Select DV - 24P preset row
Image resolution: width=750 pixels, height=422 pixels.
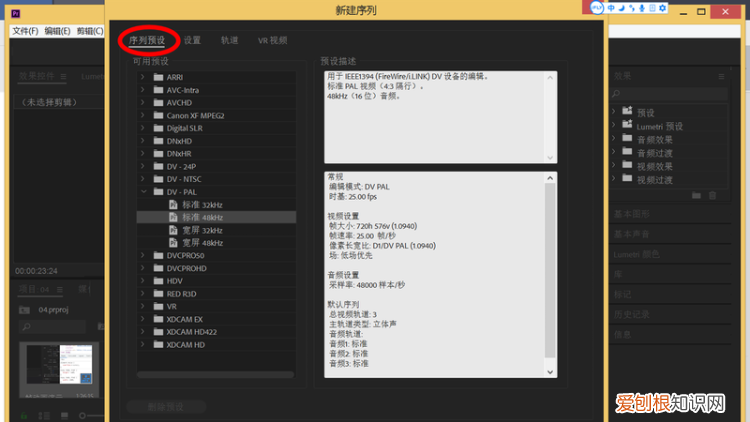[216, 166]
